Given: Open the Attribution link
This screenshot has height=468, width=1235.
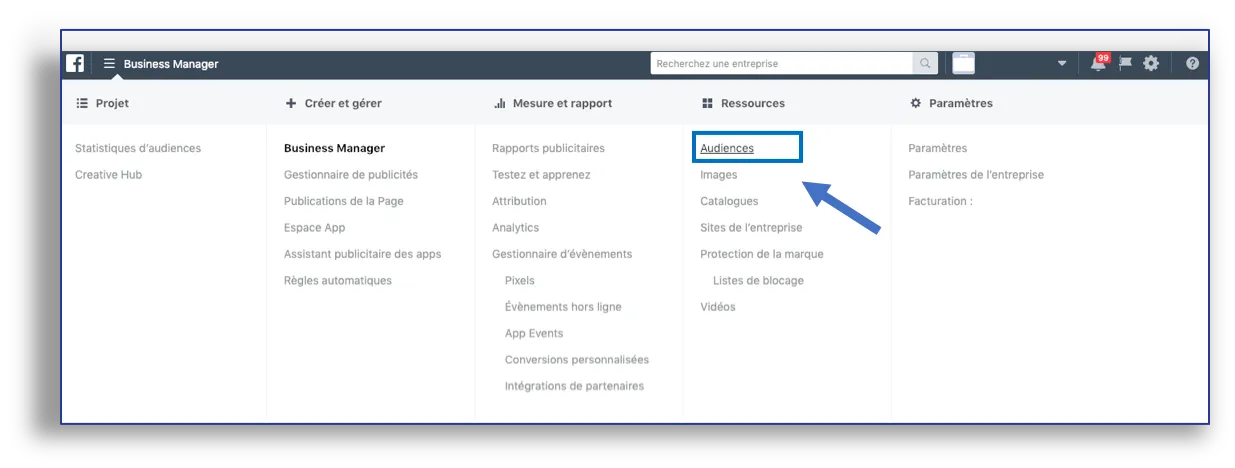Looking at the screenshot, I should (519, 201).
